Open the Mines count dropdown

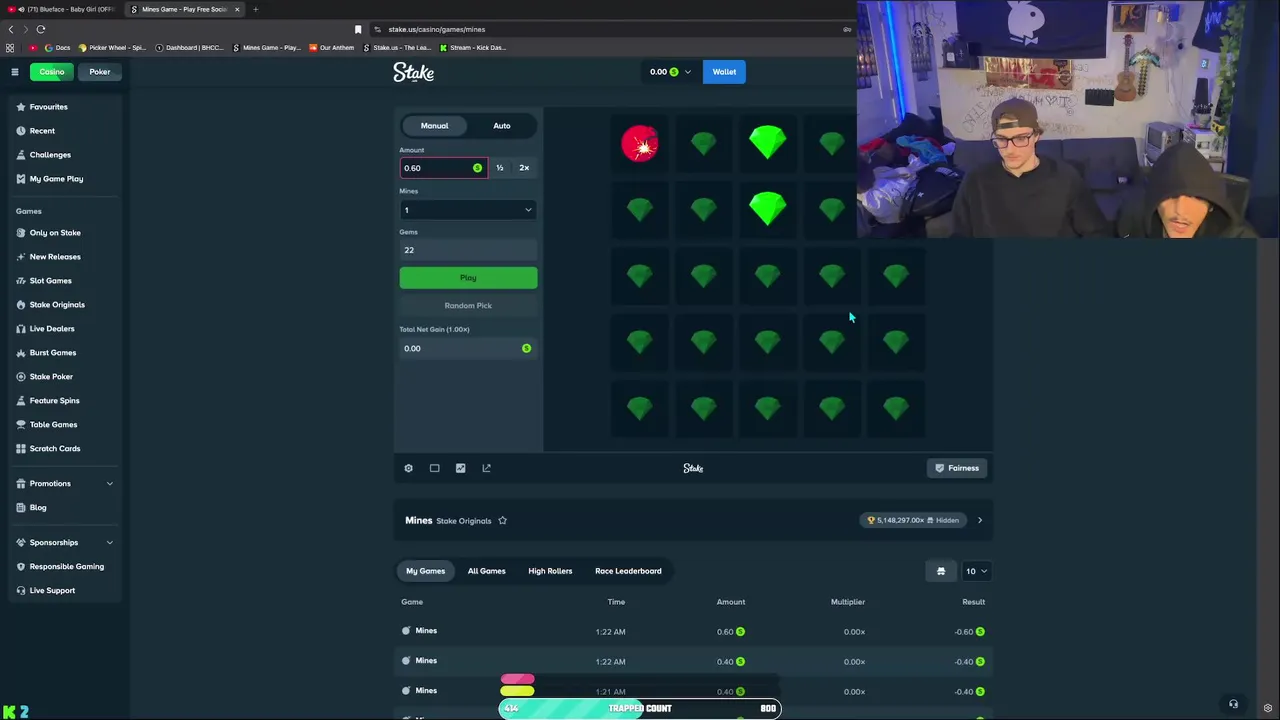coord(468,210)
